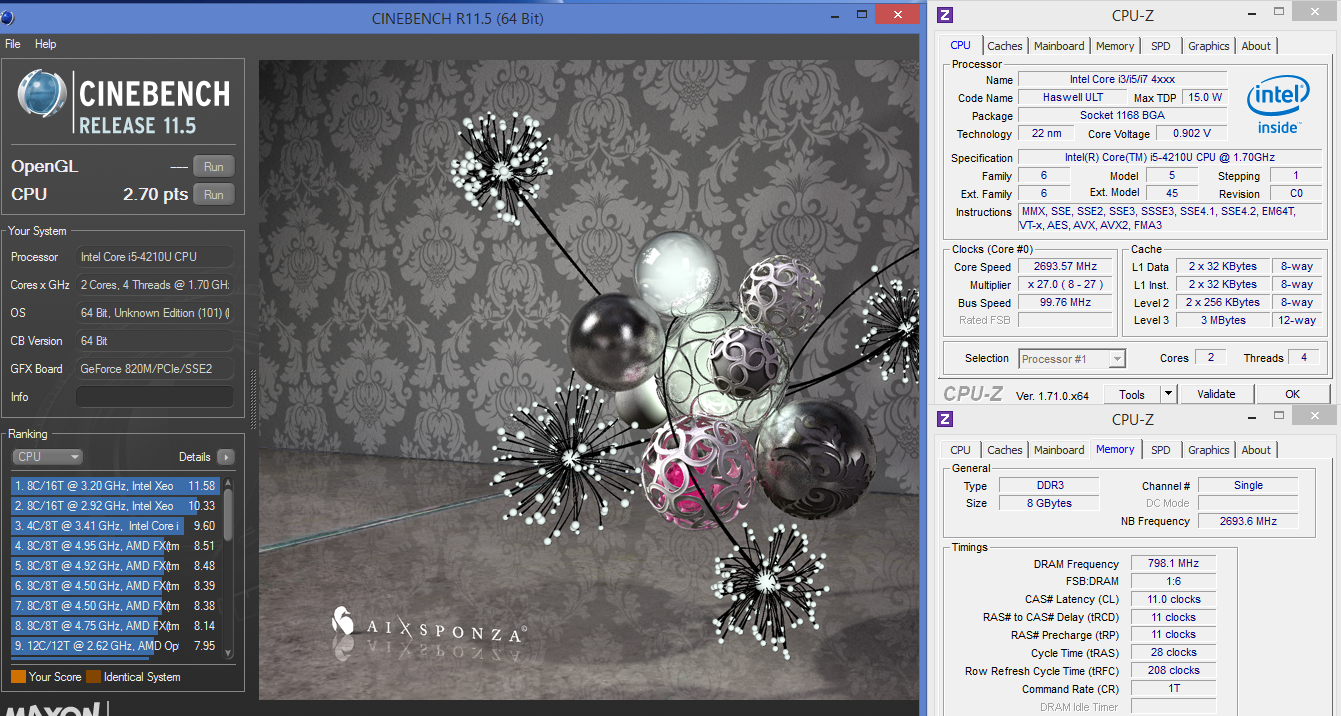Screen dimensions: 1341x716
Task: Click the Validate button in CPU-Z
Action: 1216,394
